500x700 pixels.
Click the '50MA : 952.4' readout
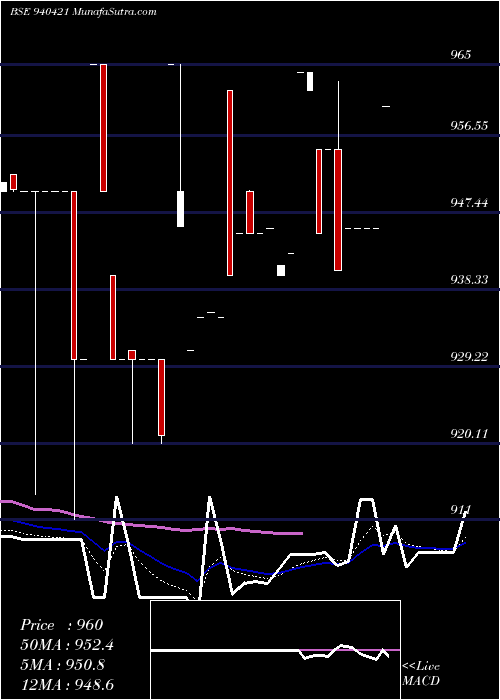[67, 645]
